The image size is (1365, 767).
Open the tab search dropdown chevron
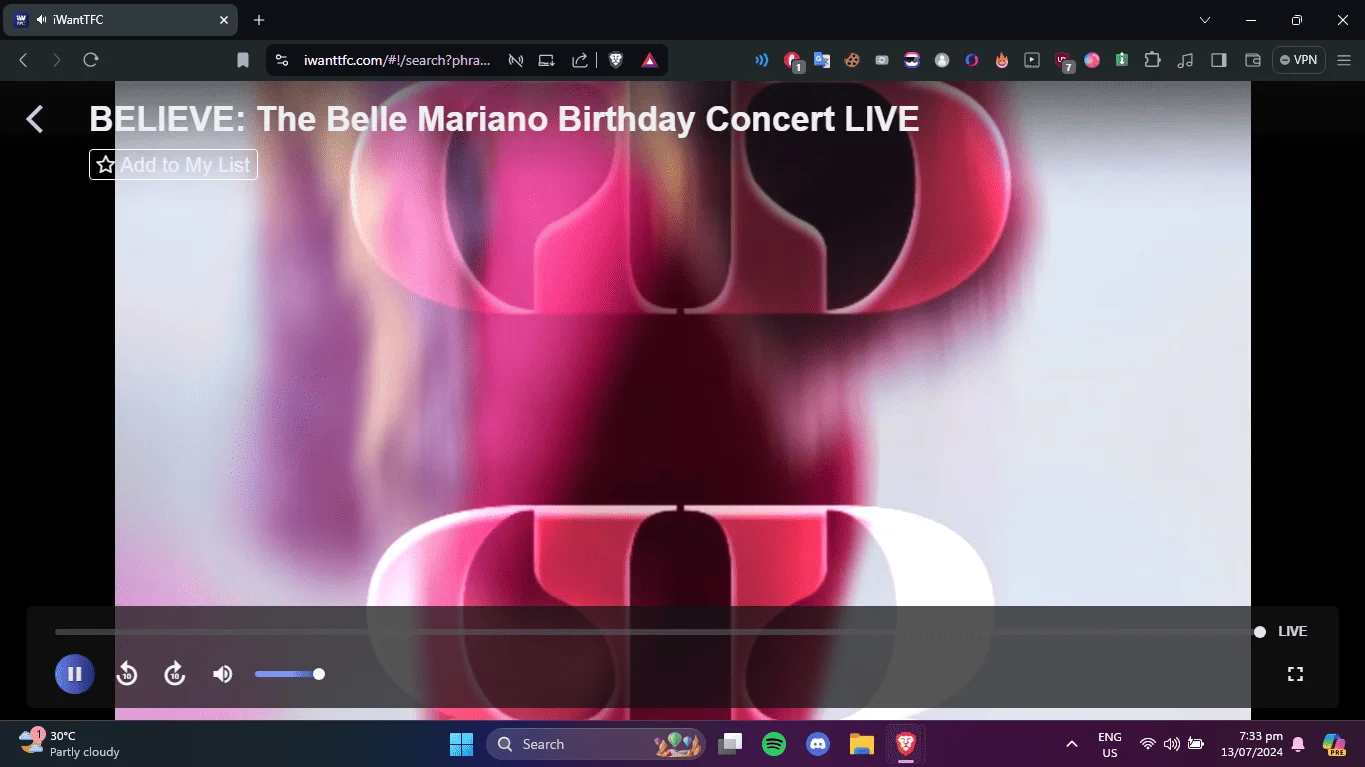[x=1205, y=20]
